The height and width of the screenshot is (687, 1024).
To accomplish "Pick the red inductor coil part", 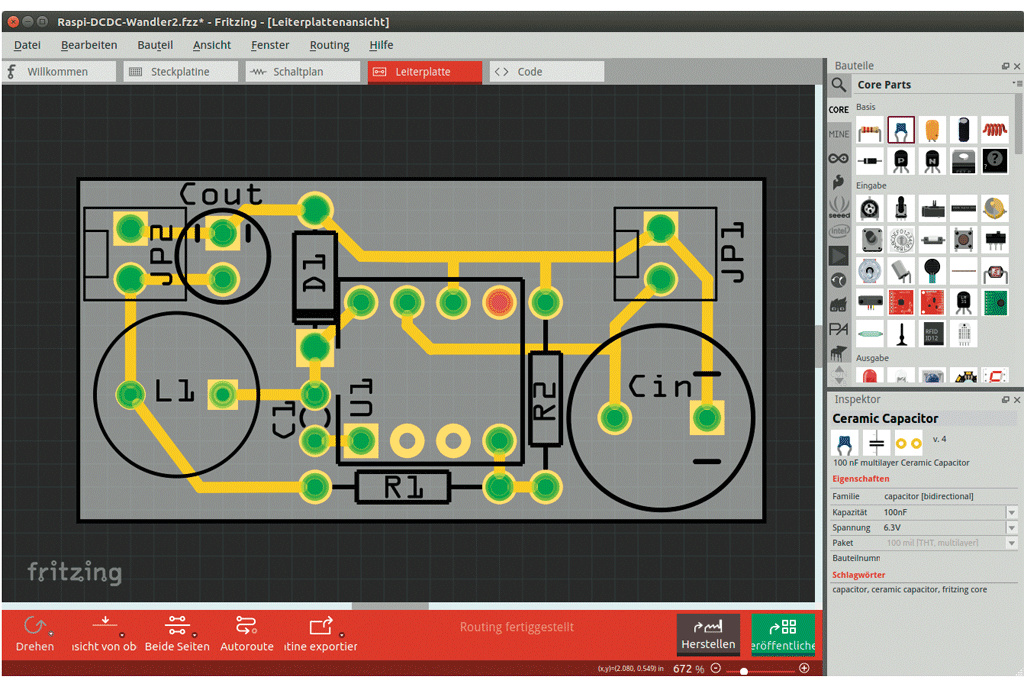I will [x=994, y=130].
